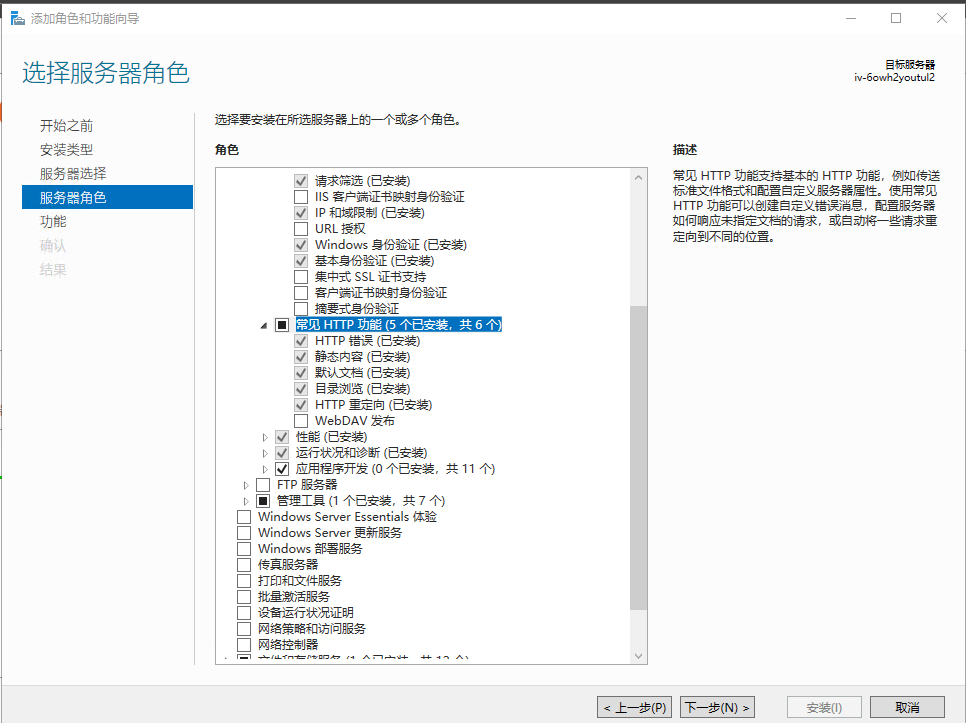Tick the WebDAV 发布 checkbox
966x723 pixels.
click(x=301, y=421)
